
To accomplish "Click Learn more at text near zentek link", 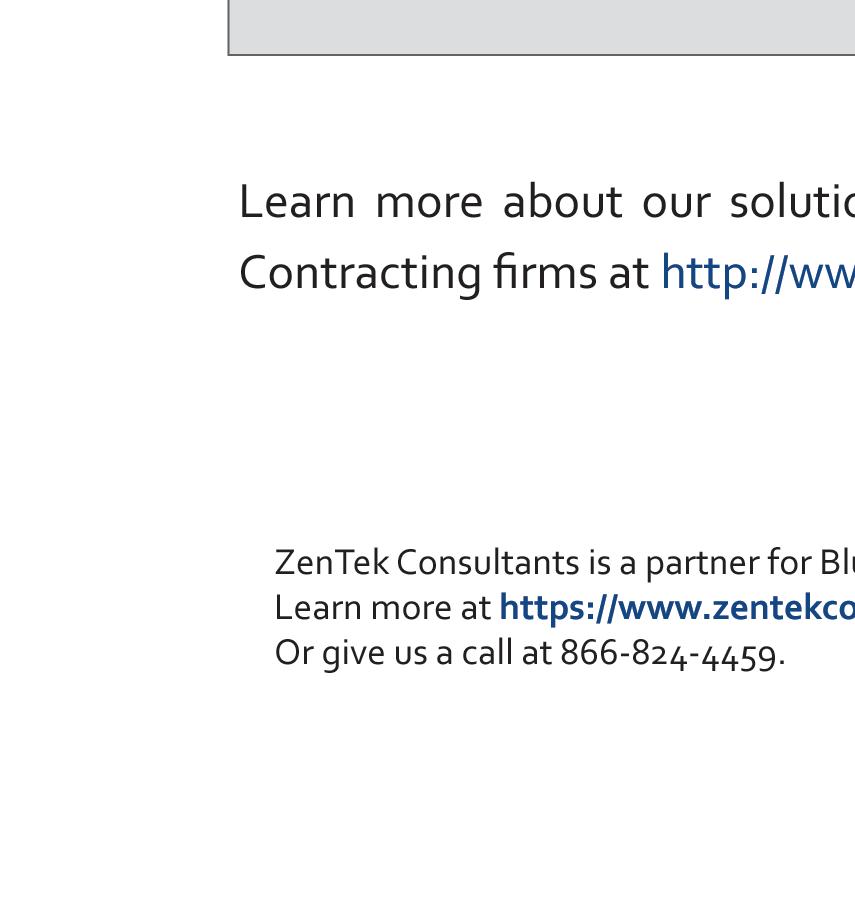I will click(382, 608).
